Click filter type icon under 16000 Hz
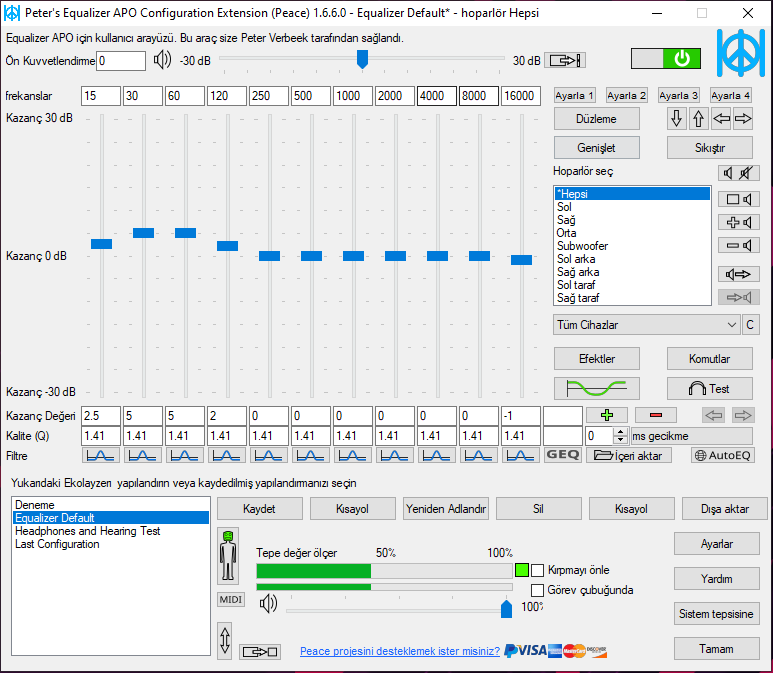 tap(521, 456)
